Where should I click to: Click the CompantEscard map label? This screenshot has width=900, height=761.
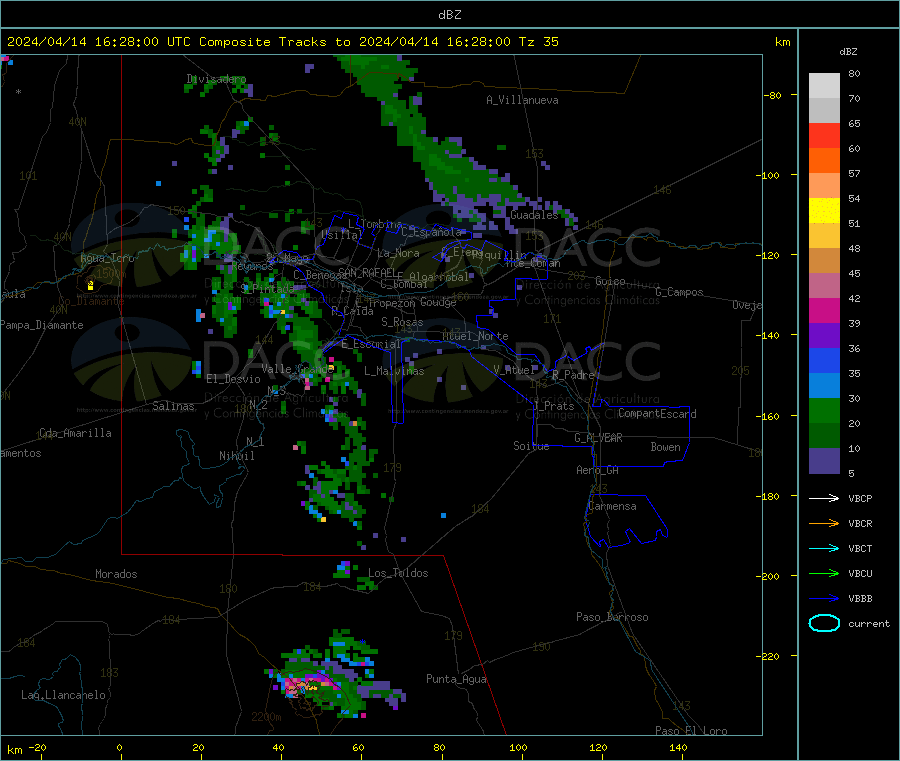pyautogui.click(x=657, y=413)
